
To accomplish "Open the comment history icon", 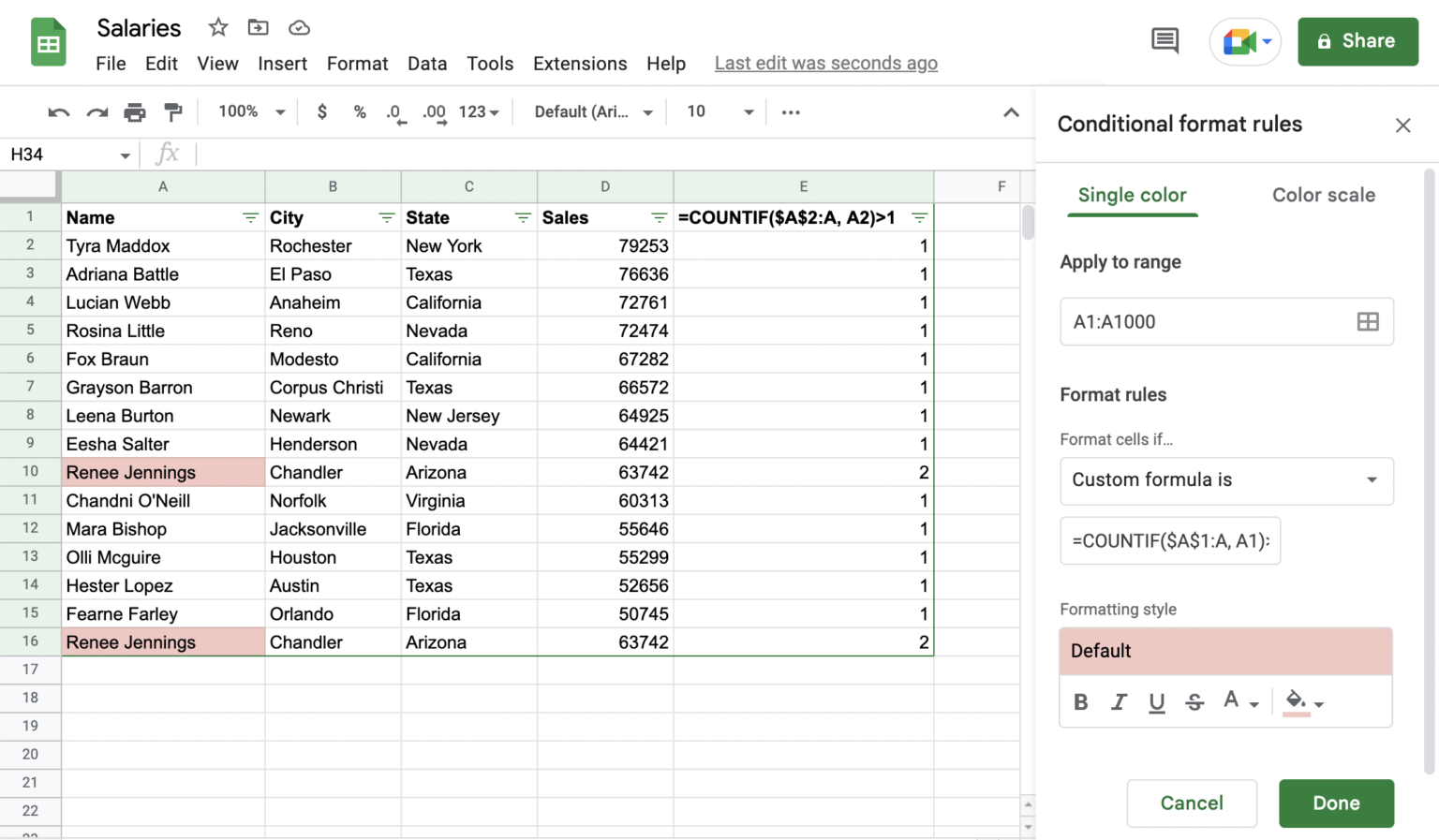I will [1165, 41].
